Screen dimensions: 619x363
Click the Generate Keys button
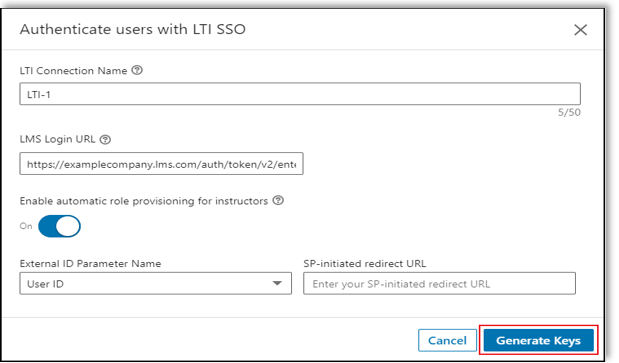tap(538, 340)
